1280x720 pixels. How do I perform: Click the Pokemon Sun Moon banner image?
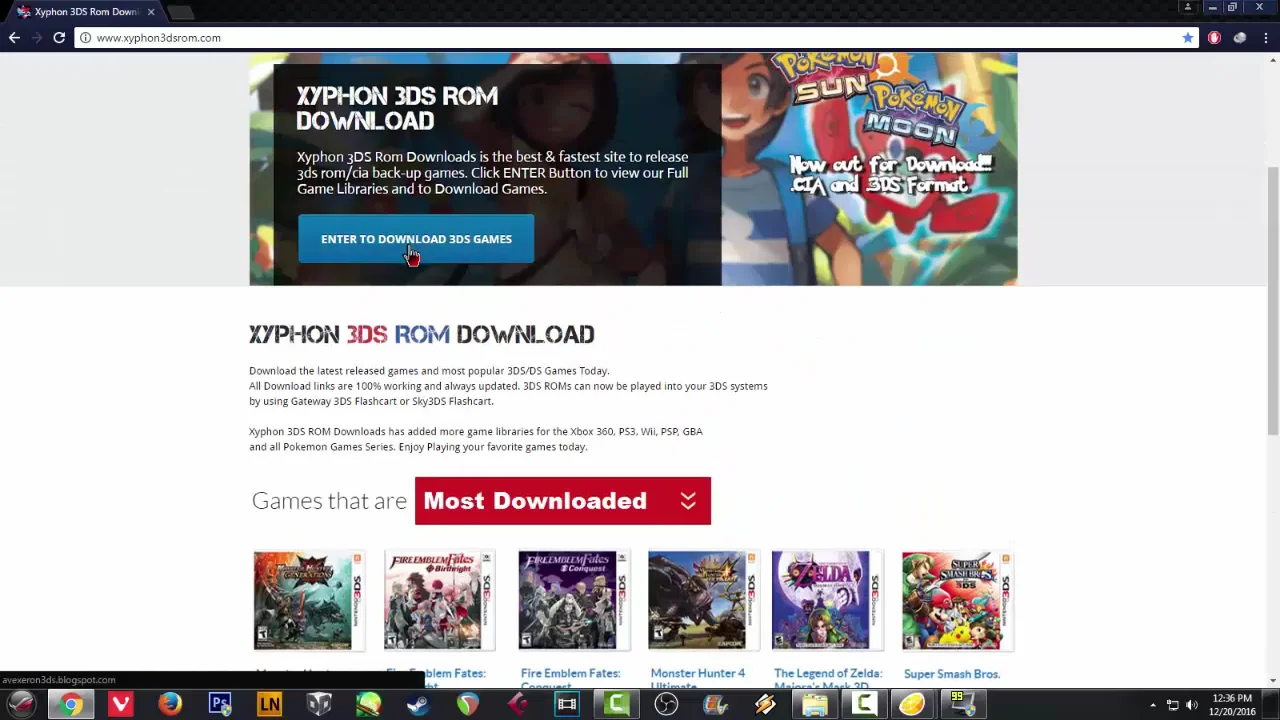869,169
